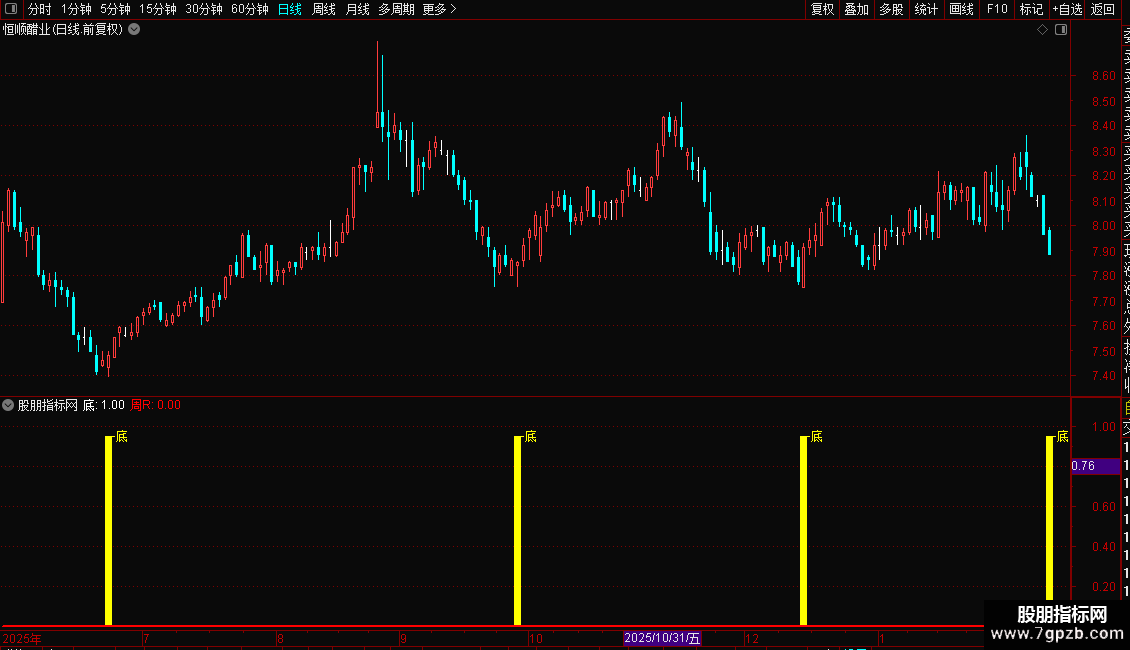Image resolution: width=1130 pixels, height=650 pixels.
Task: Select the 30分钟 period
Action: pyautogui.click(x=203, y=9)
